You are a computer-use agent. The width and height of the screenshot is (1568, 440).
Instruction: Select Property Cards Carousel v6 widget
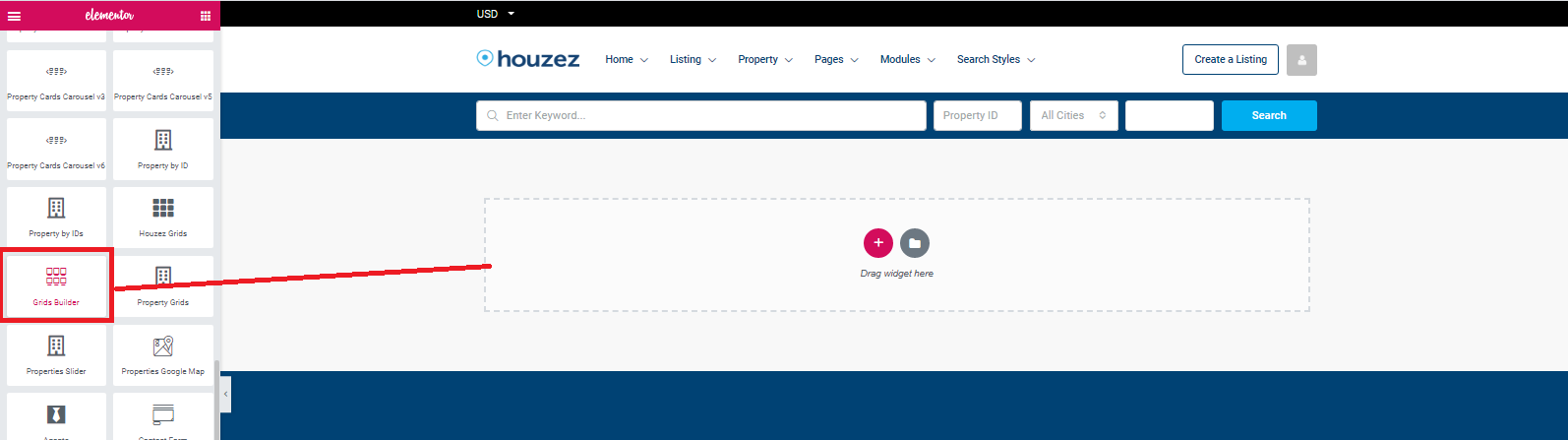[56, 149]
